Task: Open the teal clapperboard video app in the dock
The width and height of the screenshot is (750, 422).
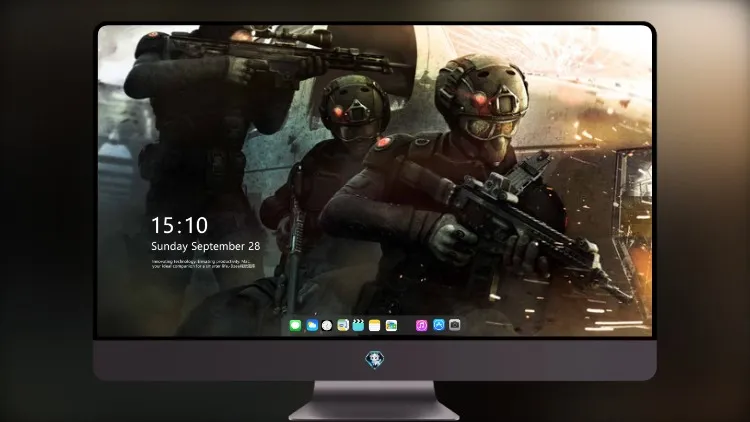Action: pos(358,325)
